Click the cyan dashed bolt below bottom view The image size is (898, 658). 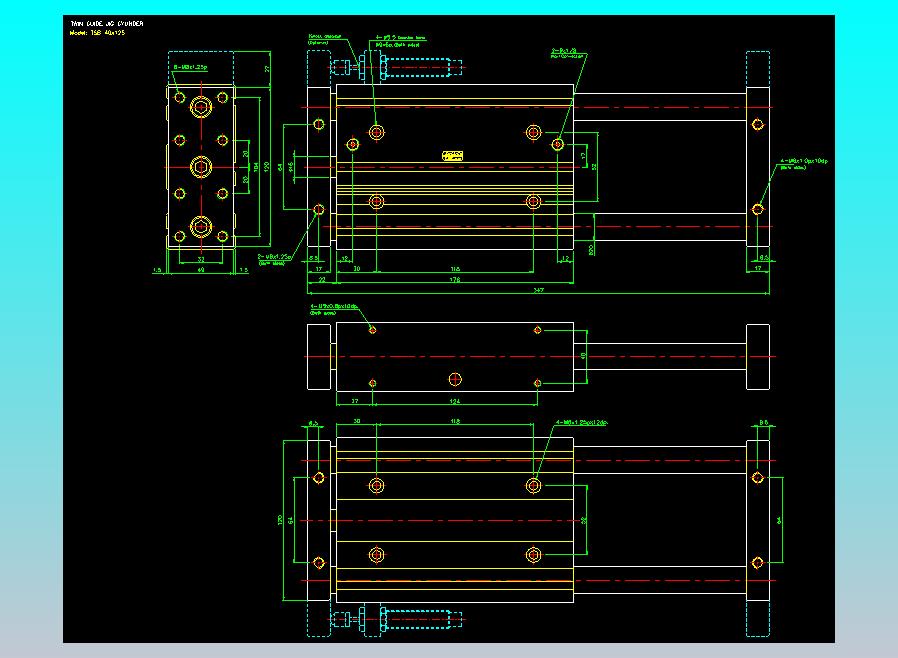(x=420, y=621)
